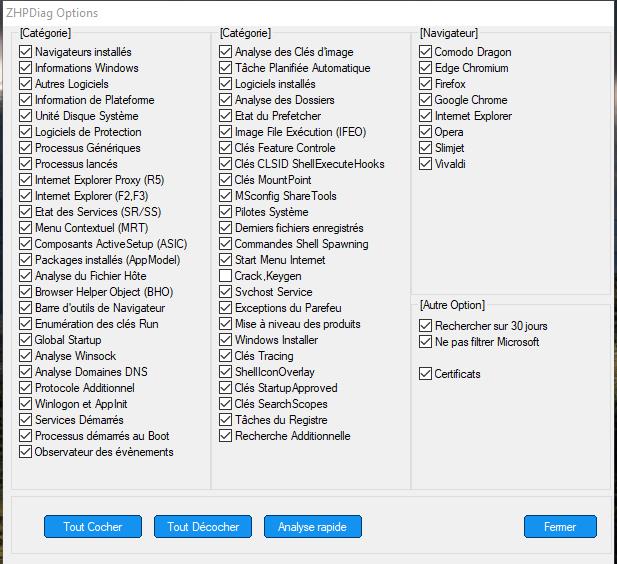
Task: Disable the Firefox browser checkbox
Action: coord(426,84)
